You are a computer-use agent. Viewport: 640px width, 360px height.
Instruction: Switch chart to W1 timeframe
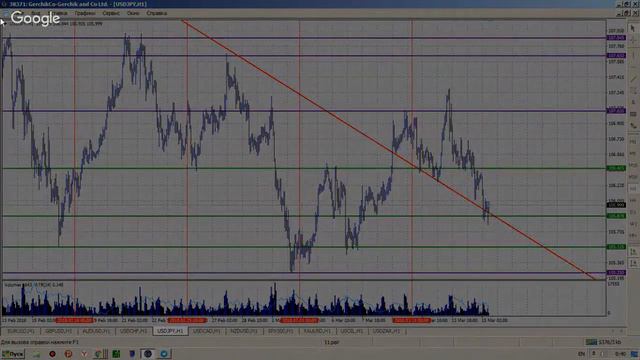(x=633, y=224)
